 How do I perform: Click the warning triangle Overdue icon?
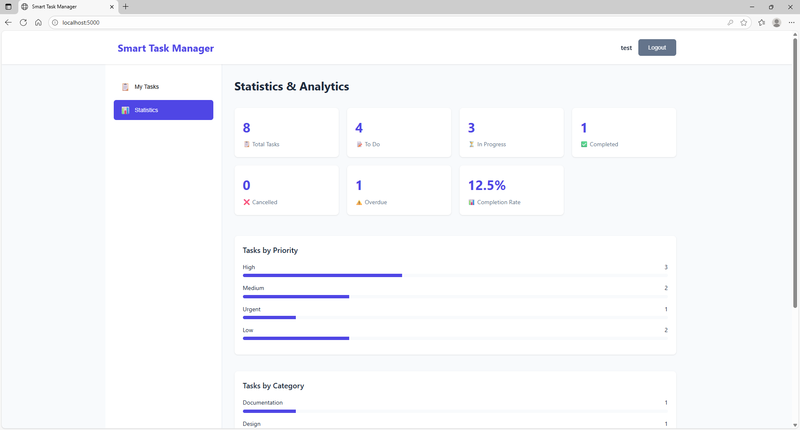359,202
